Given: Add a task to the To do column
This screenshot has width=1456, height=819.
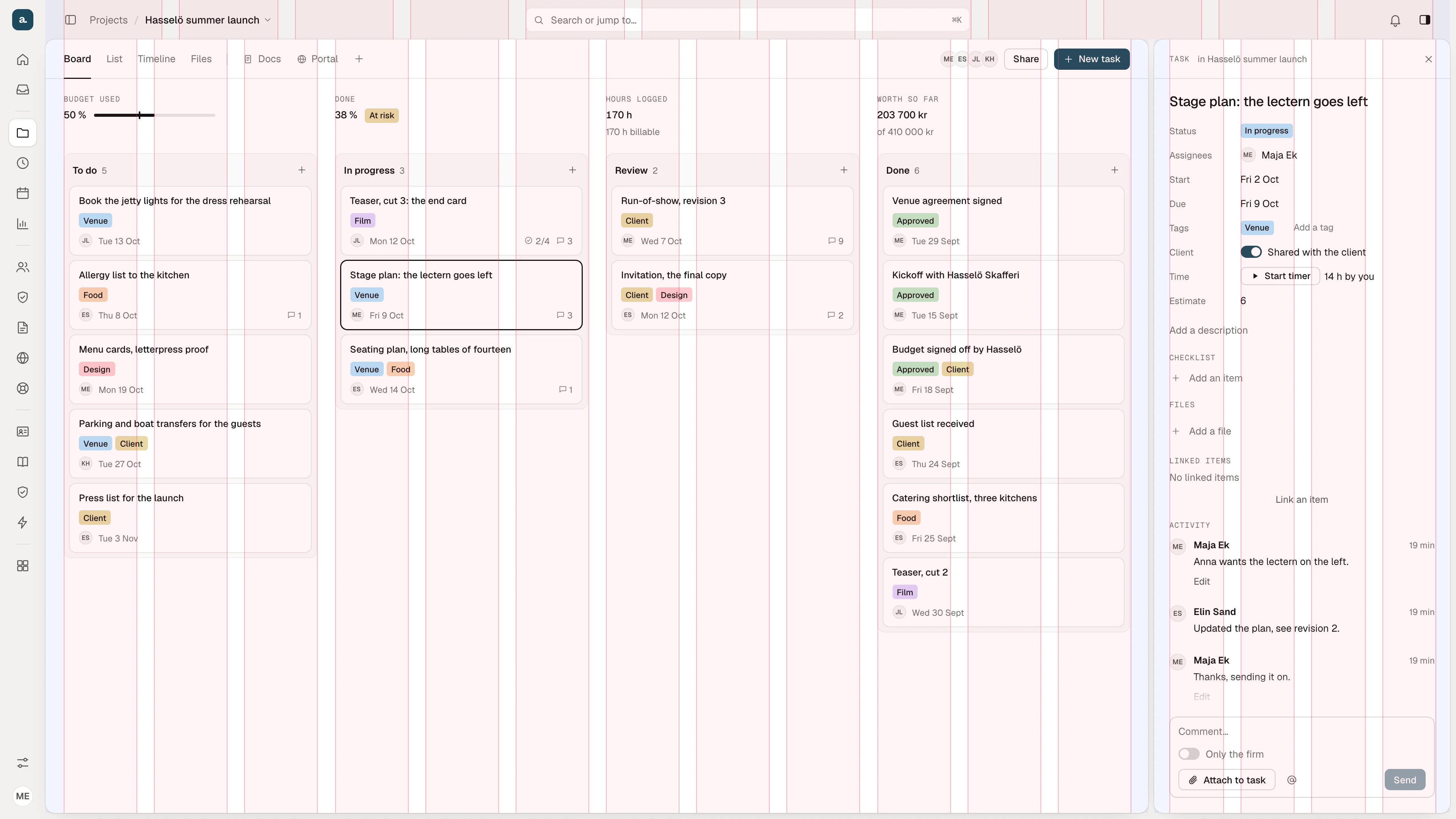Looking at the screenshot, I should (302, 170).
